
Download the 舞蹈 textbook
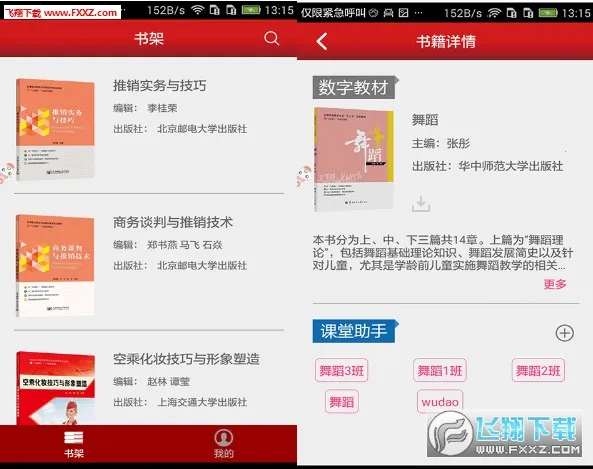[x=421, y=203]
